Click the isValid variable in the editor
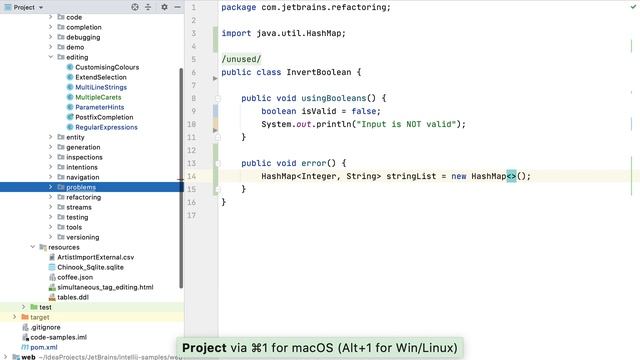This screenshot has width=640, height=360. pyautogui.click(x=319, y=111)
